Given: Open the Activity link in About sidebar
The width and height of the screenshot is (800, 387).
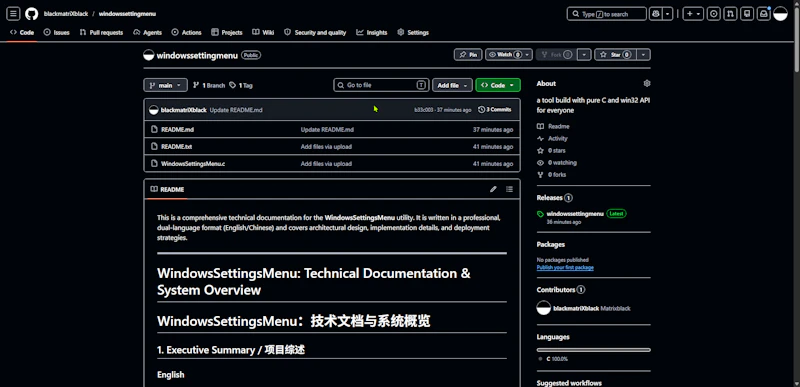Looking at the screenshot, I should tap(552, 139).
